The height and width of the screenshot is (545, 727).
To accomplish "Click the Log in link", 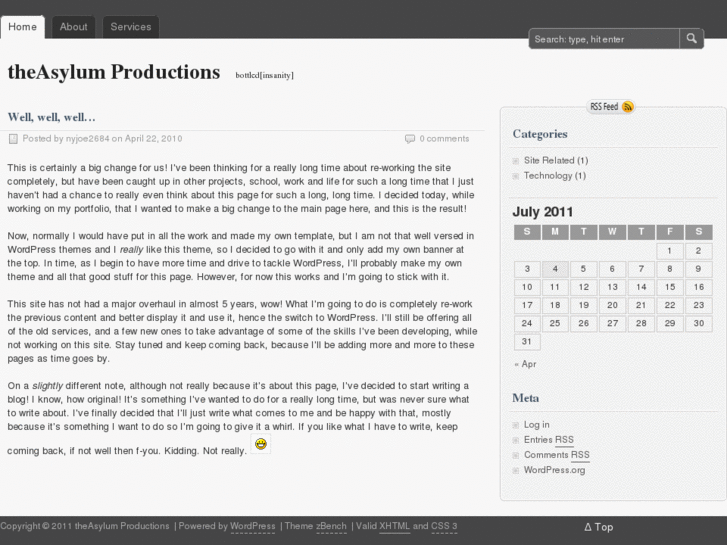I will pyautogui.click(x=537, y=425).
